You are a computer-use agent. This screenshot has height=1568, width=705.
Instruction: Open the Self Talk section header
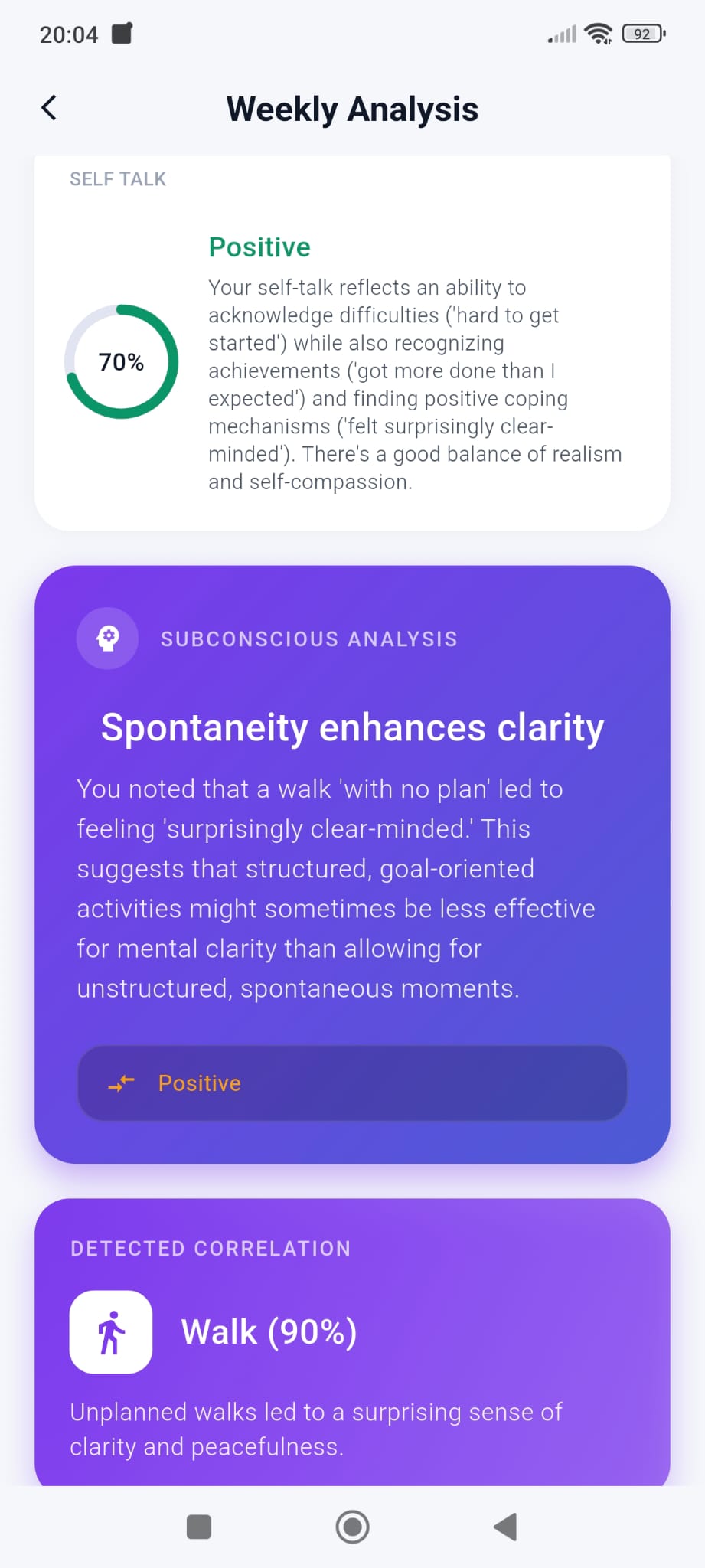point(117,178)
